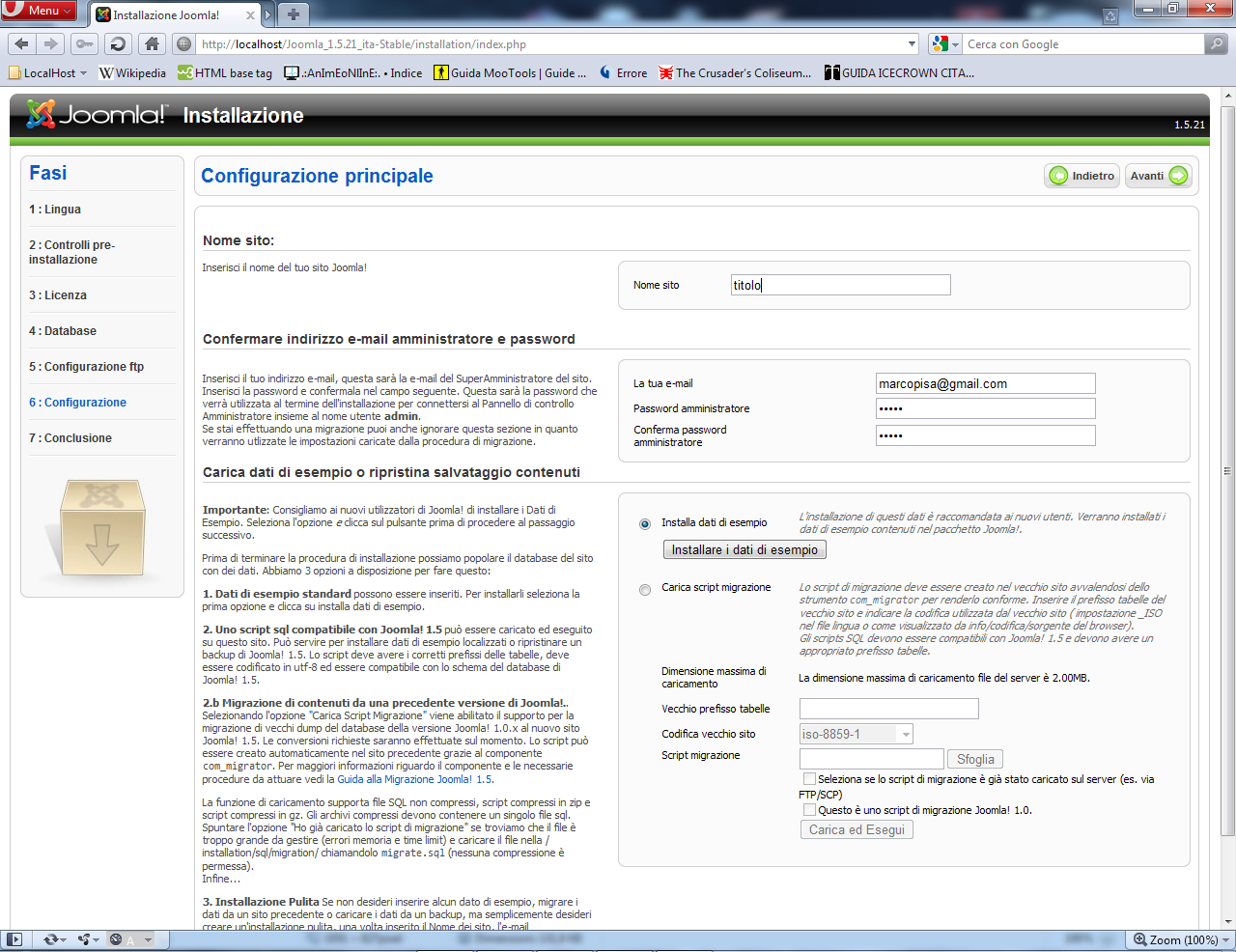The height and width of the screenshot is (952, 1236).
Task: Check script already uploaded via FTP/SCP
Action: tap(809, 778)
